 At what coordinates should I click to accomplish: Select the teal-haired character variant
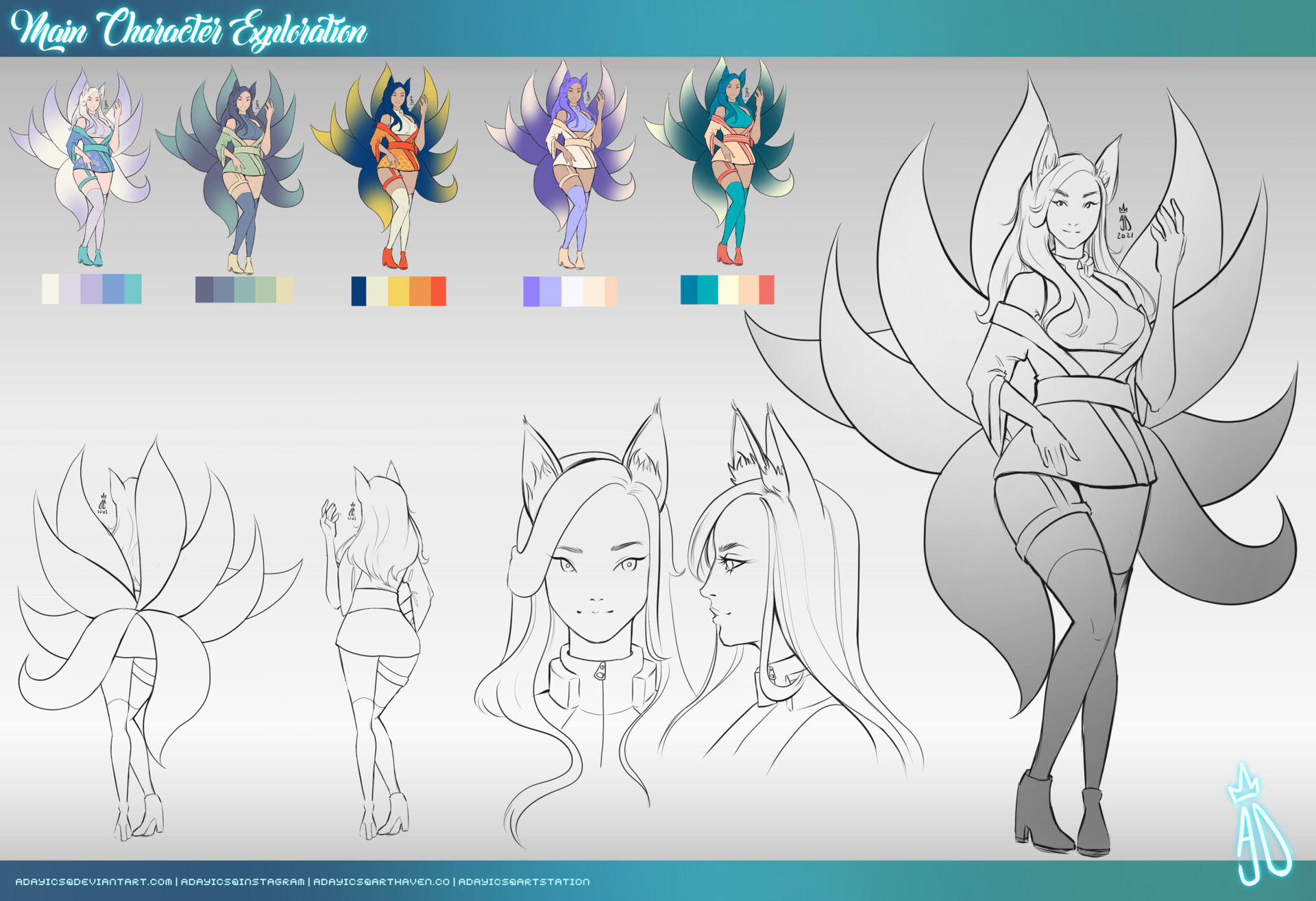[x=727, y=165]
